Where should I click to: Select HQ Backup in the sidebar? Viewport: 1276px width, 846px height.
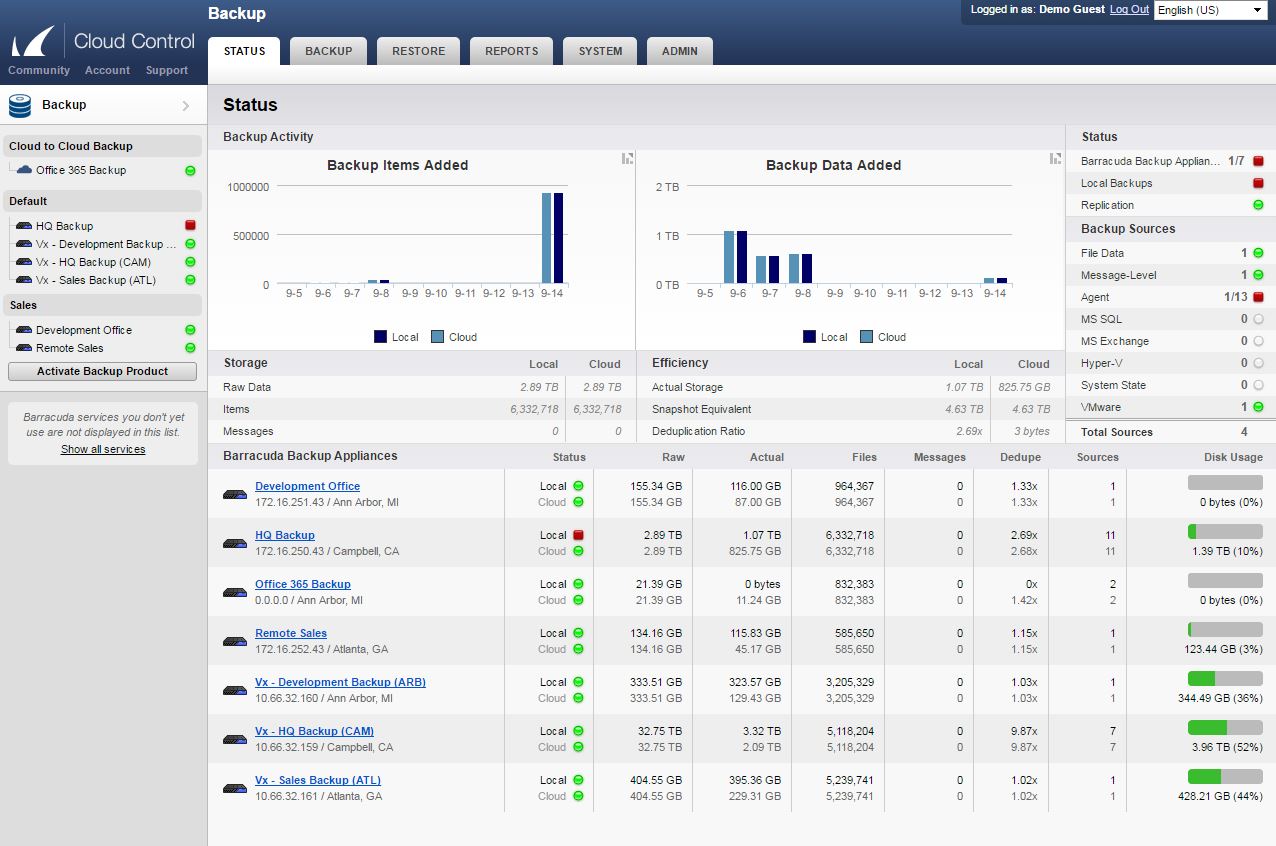[x=64, y=226]
